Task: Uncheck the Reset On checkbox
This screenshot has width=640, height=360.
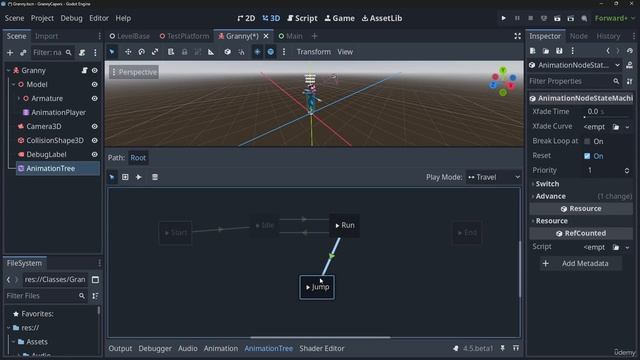Action: click(x=587, y=156)
